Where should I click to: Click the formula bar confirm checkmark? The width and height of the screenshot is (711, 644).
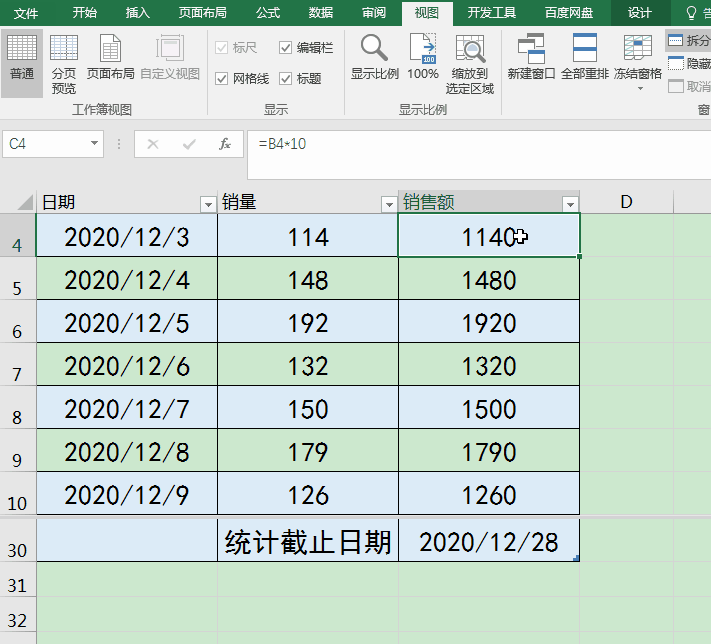(189, 144)
